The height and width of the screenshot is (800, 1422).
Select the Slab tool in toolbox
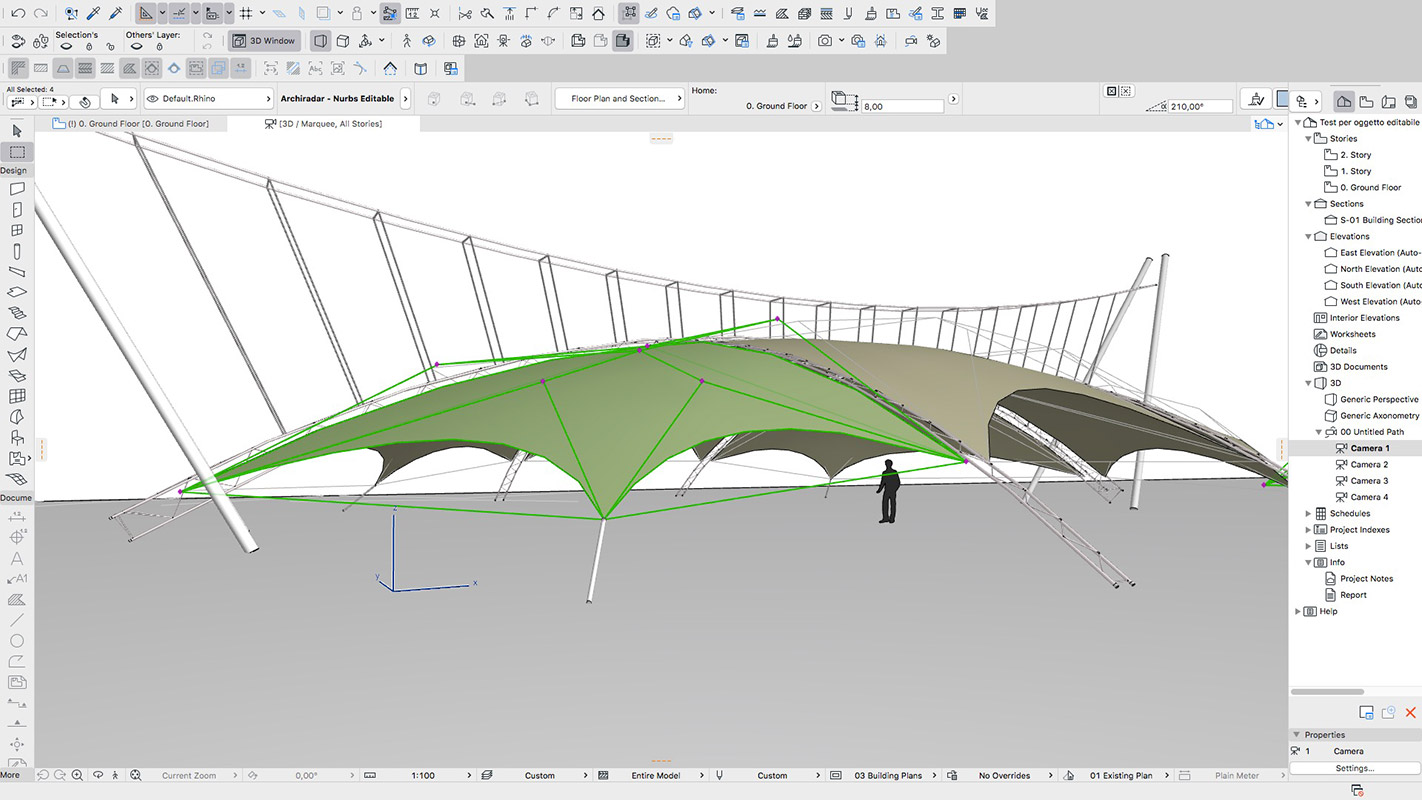pyautogui.click(x=17, y=293)
